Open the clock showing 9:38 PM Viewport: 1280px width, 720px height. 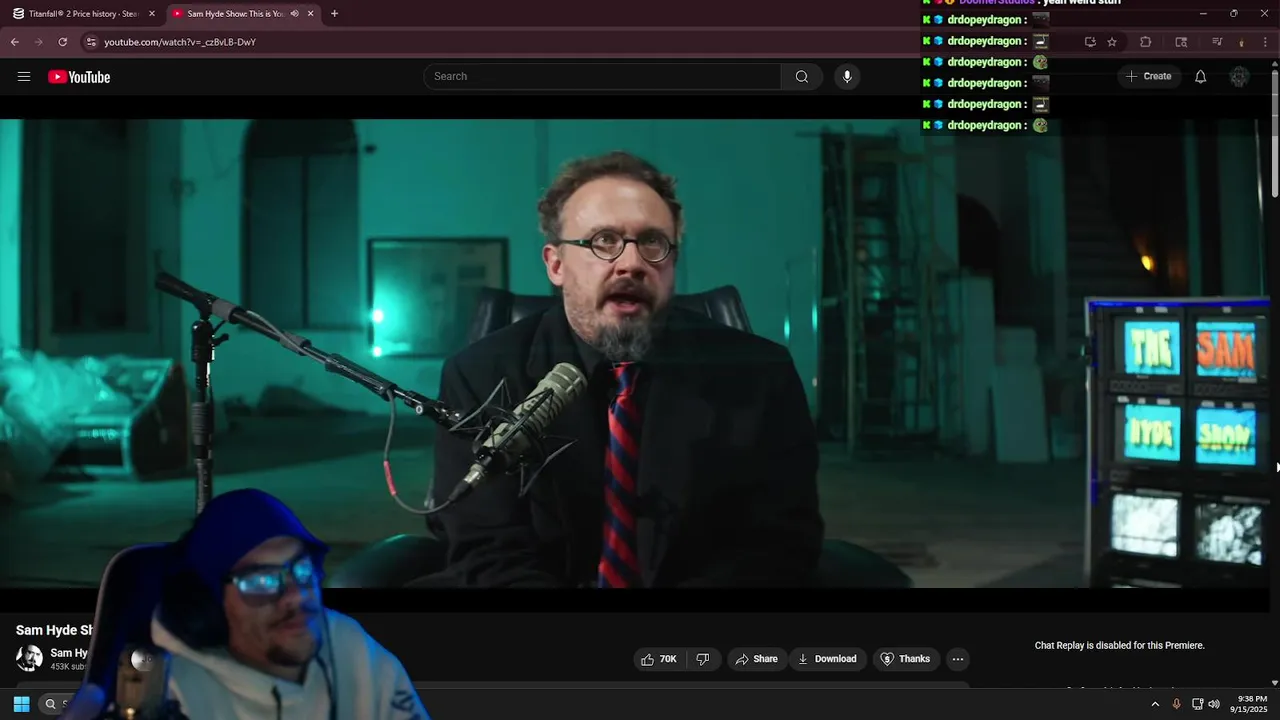[x=1250, y=704]
